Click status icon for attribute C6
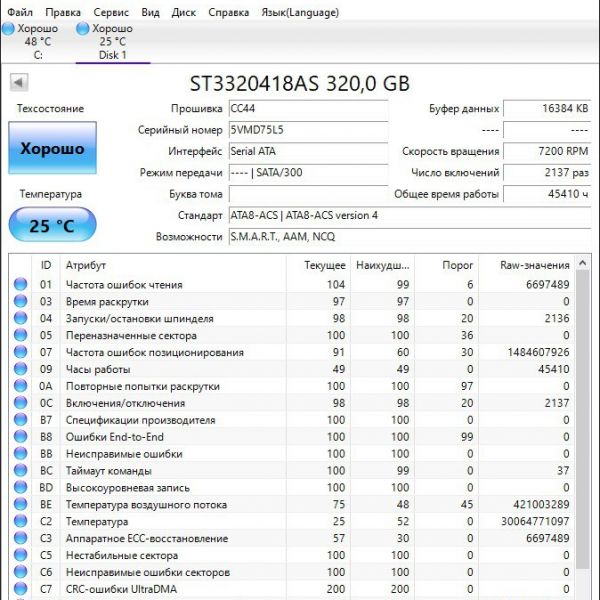 pyautogui.click(x=21, y=572)
